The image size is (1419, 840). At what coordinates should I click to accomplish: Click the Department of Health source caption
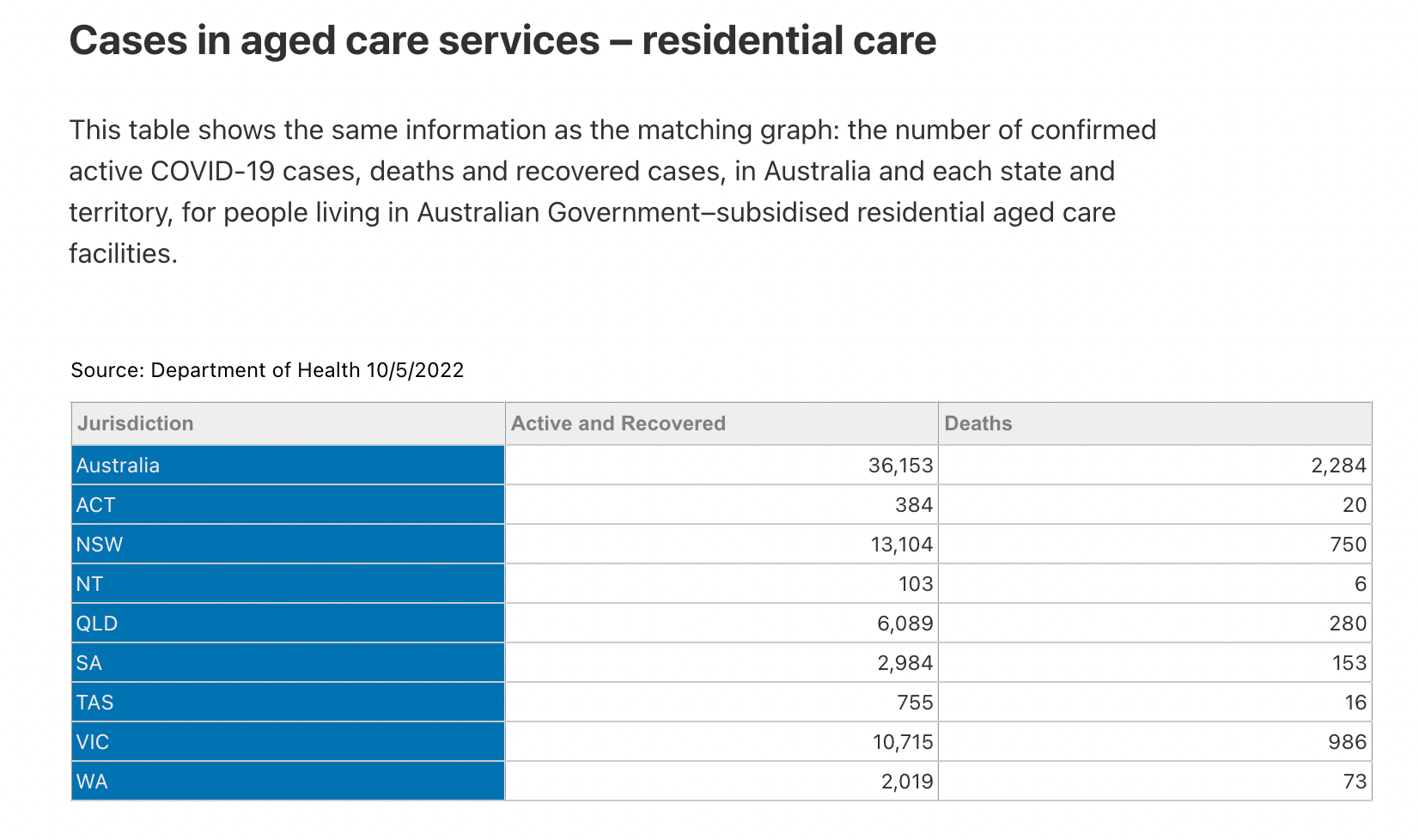267,370
